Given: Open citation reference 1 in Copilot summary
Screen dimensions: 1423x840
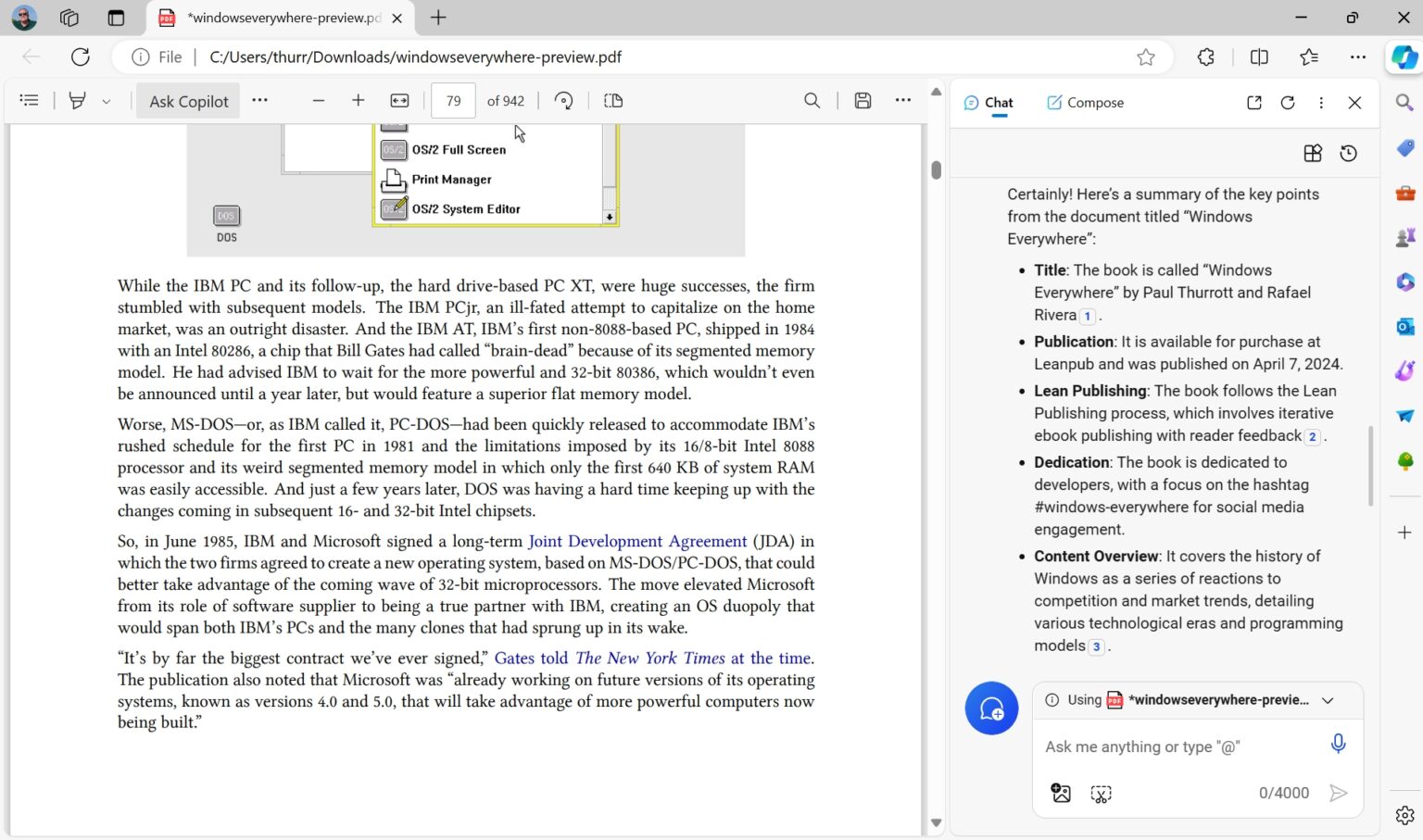Looking at the screenshot, I should [x=1088, y=316].
